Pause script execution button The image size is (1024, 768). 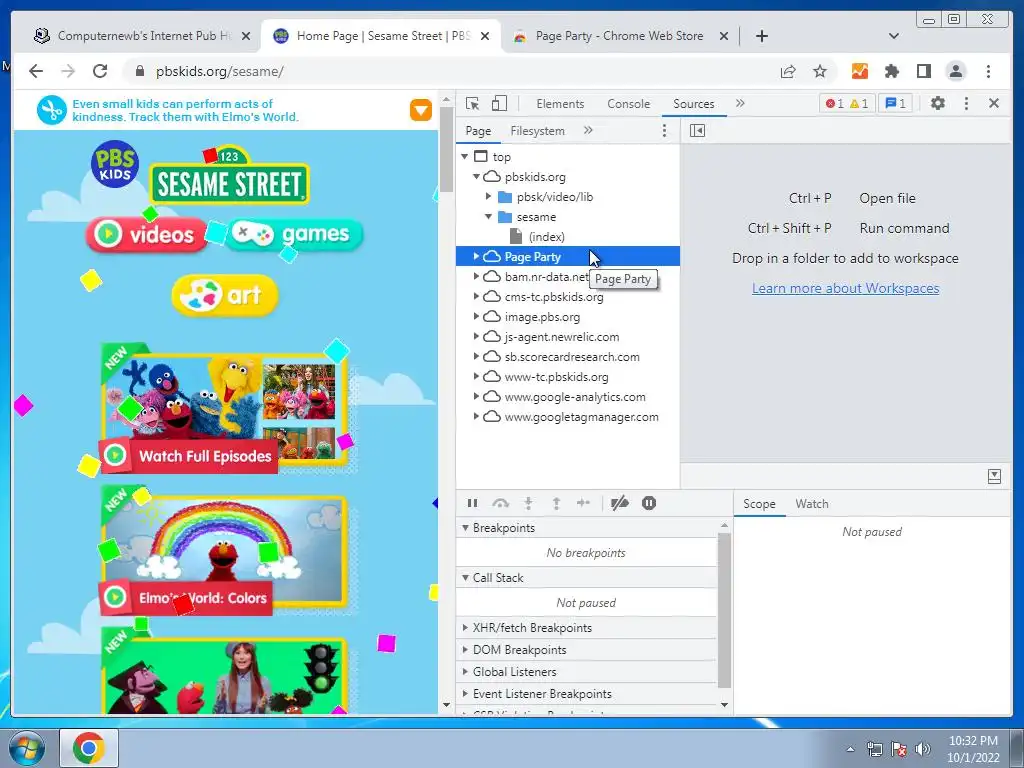(x=472, y=503)
